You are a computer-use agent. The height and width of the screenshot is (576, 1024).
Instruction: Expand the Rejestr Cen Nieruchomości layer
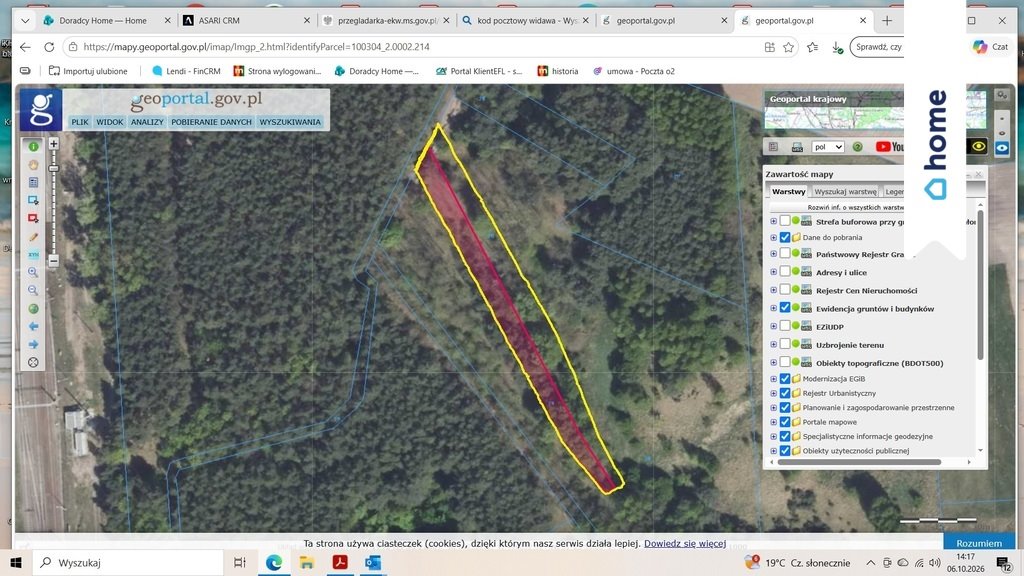coord(773,290)
